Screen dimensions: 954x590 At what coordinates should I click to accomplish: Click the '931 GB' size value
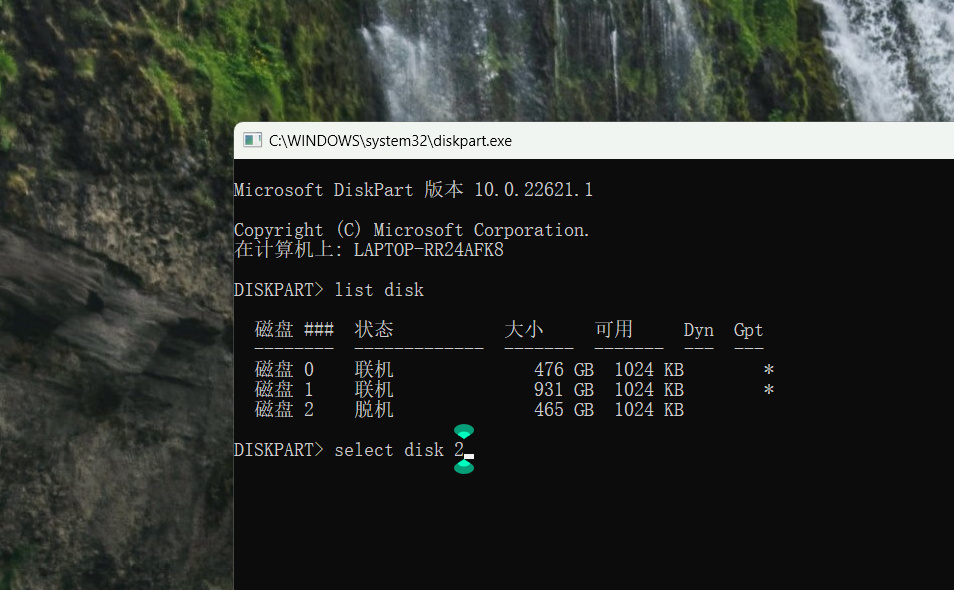(x=564, y=390)
